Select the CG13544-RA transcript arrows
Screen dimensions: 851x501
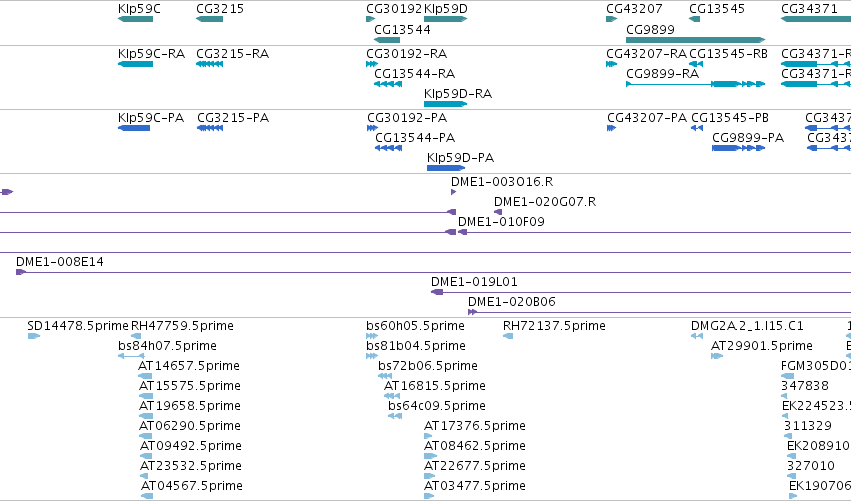tap(388, 84)
